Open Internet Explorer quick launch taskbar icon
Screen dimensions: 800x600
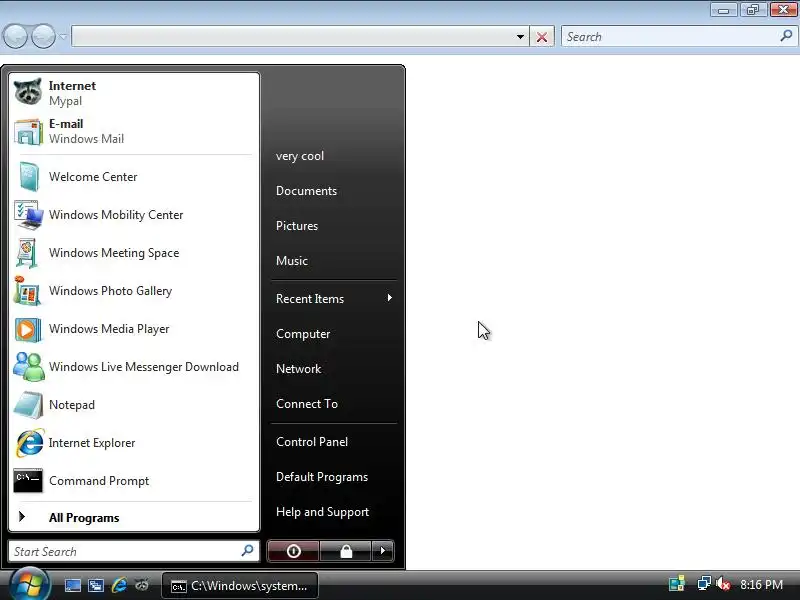pyautogui.click(x=119, y=585)
